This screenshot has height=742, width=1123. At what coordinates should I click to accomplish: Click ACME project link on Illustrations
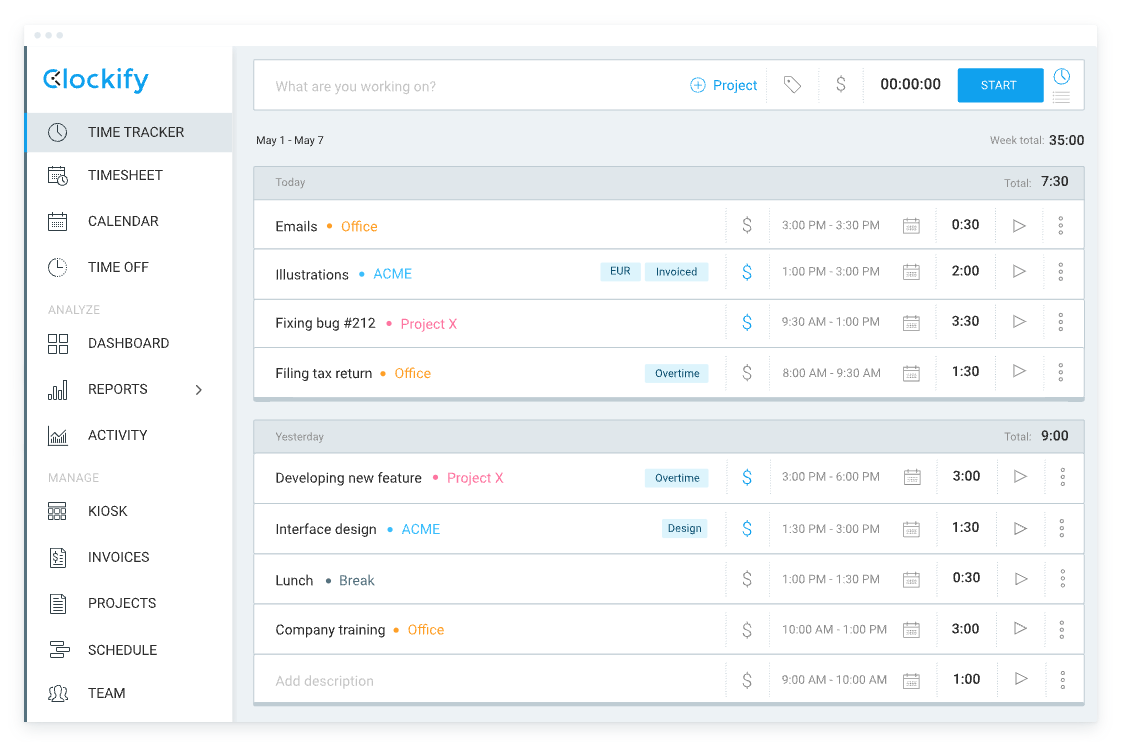(x=392, y=274)
